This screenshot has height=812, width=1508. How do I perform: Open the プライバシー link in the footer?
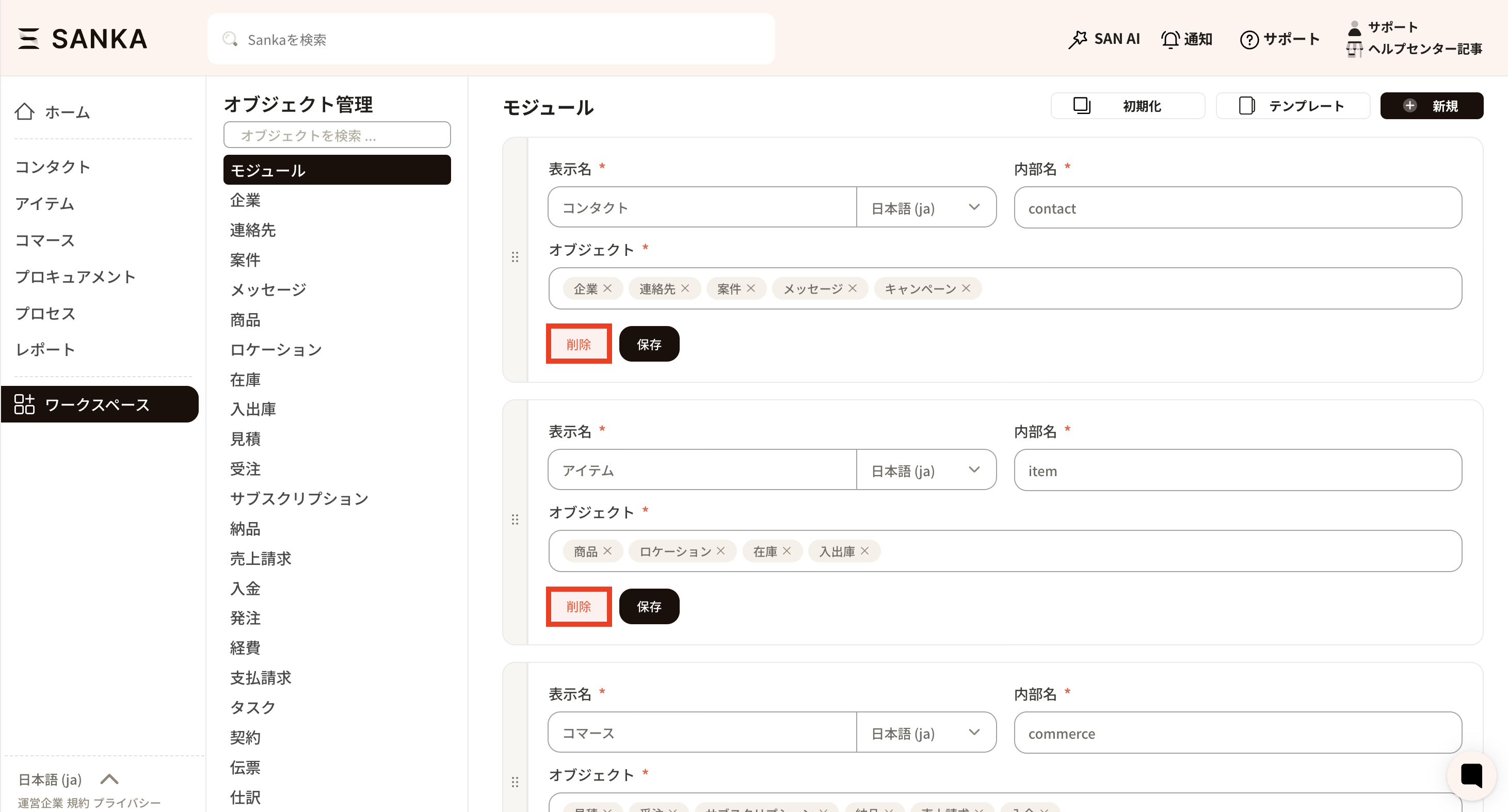tap(126, 803)
